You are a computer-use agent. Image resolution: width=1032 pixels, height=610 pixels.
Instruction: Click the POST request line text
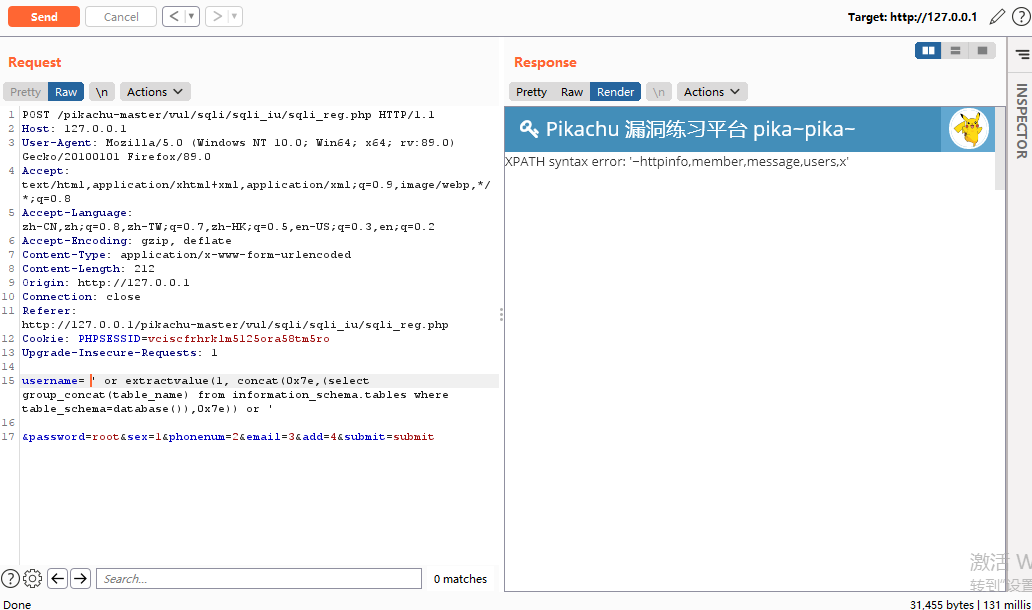(228, 114)
